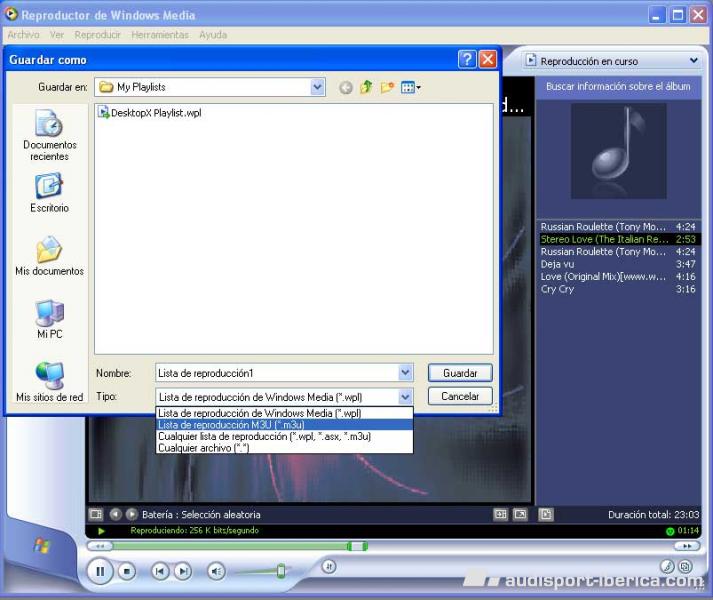Image resolution: width=713 pixels, height=600 pixels.
Task: Open the view menu icon in the Guardar como dialog
Action: click(x=411, y=87)
